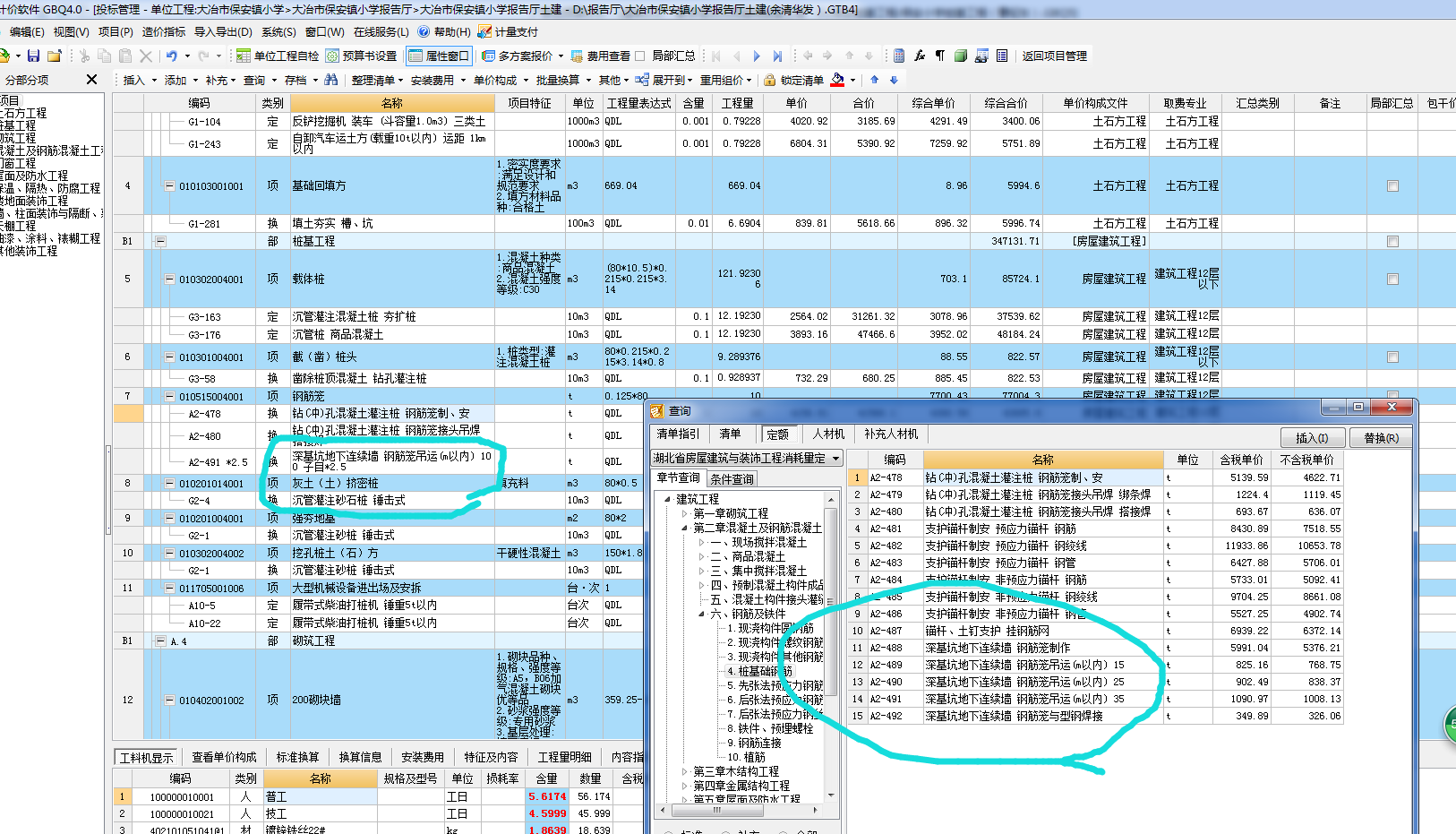Open the 批量换算 dropdown
The height and width of the screenshot is (834, 1456).
click(589, 80)
